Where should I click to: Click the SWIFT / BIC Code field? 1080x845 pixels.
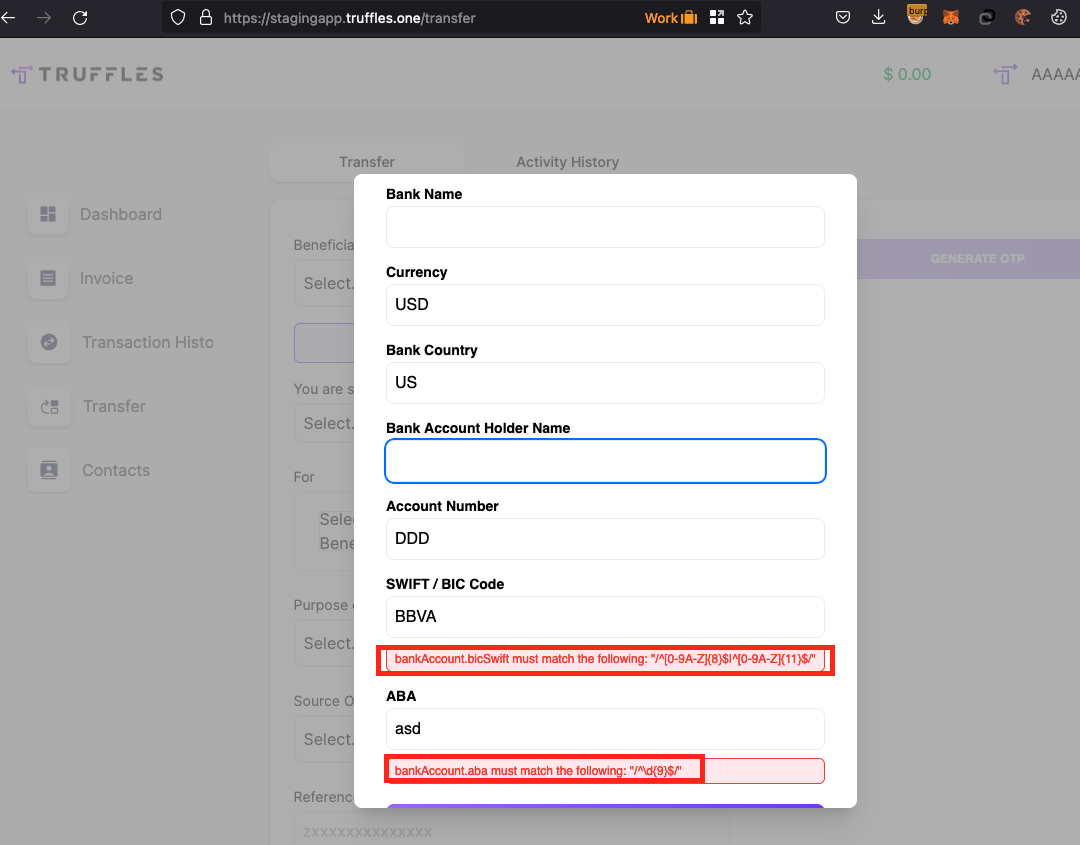tap(605, 616)
